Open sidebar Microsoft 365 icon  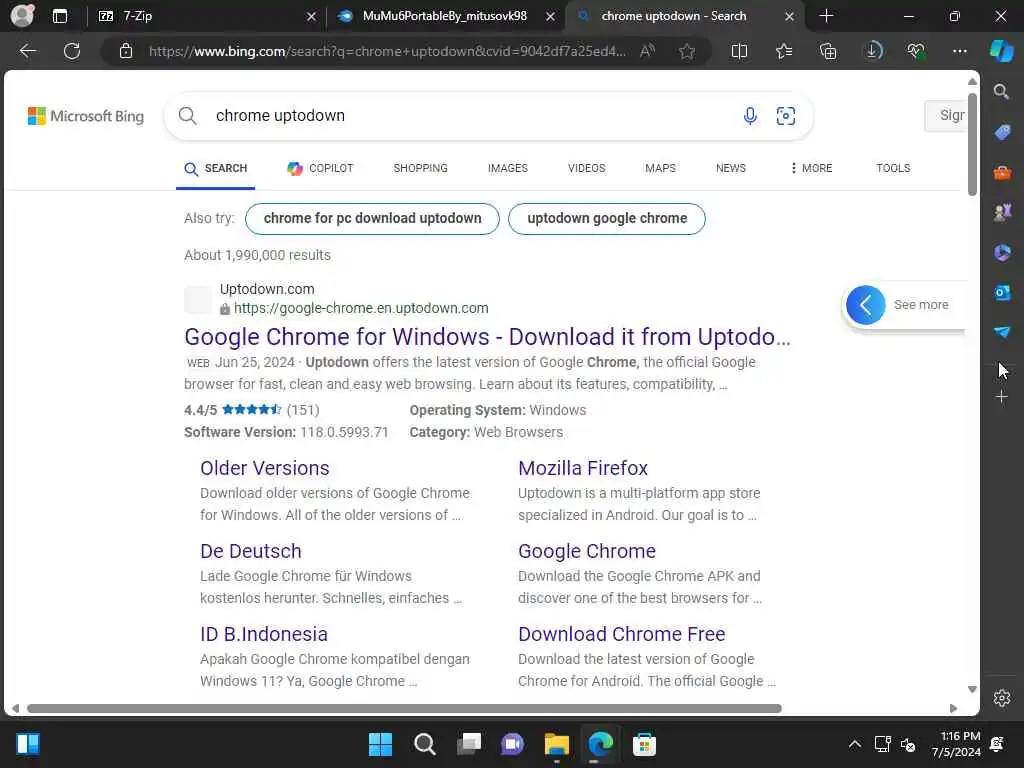1002,252
